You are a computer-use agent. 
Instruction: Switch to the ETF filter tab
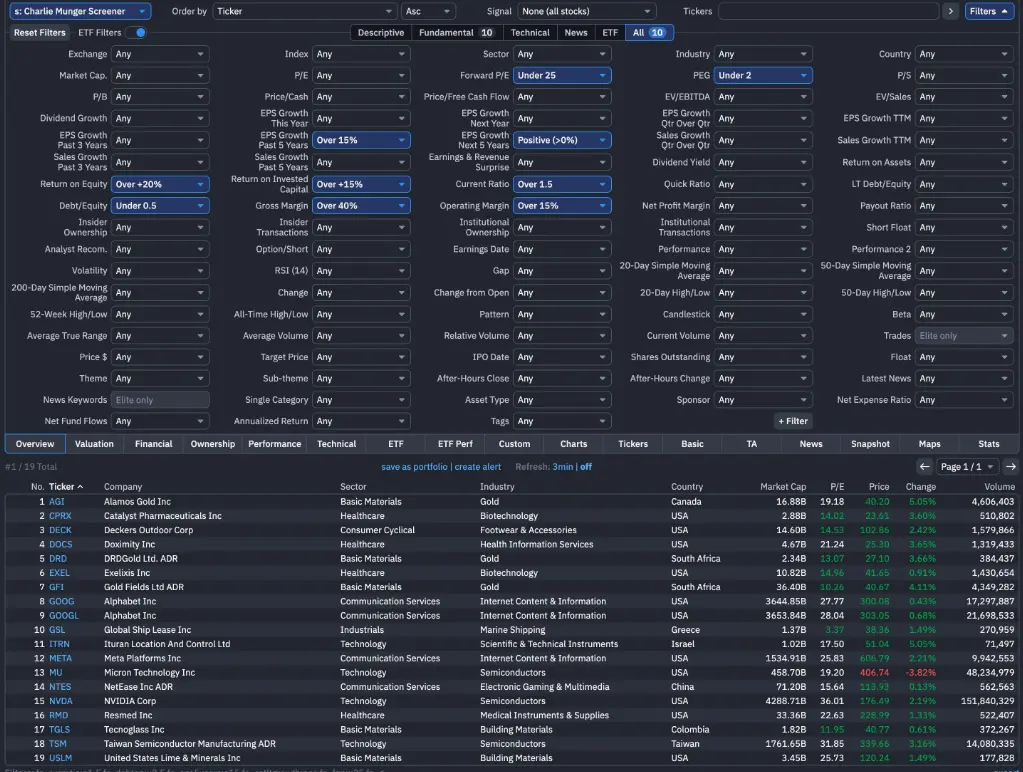tap(610, 33)
